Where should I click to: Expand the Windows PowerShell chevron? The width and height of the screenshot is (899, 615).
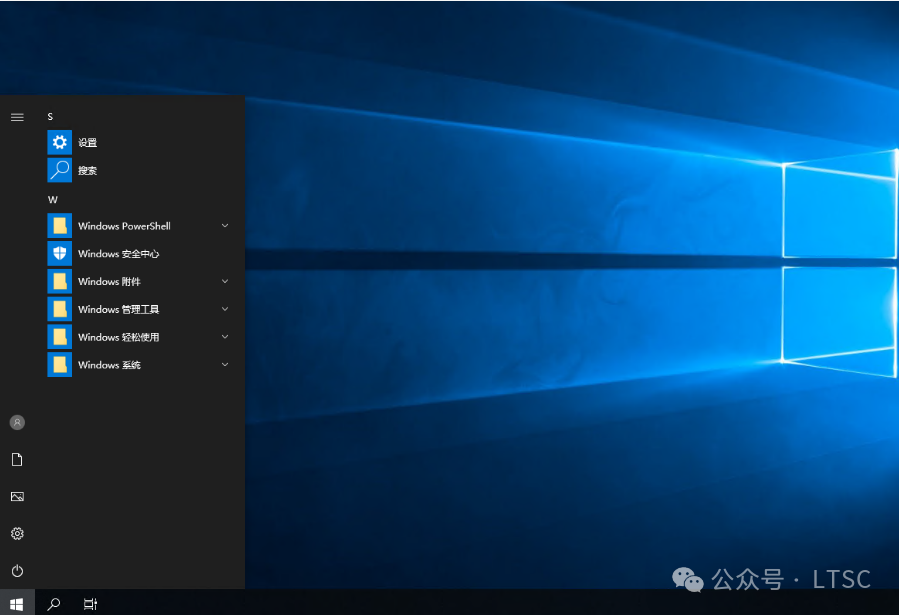pos(225,226)
